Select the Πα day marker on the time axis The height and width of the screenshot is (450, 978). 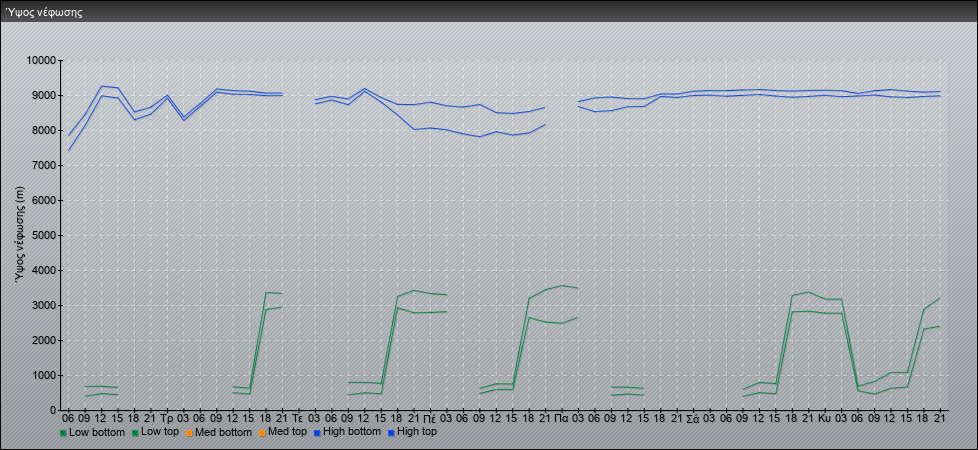pyautogui.click(x=561, y=417)
